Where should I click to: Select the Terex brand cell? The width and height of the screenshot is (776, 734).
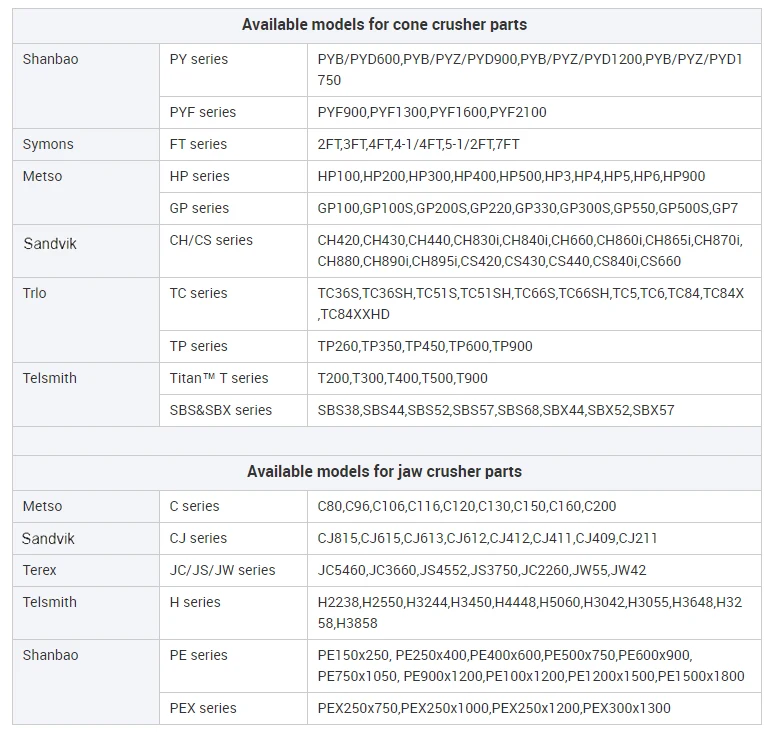(x=40, y=570)
